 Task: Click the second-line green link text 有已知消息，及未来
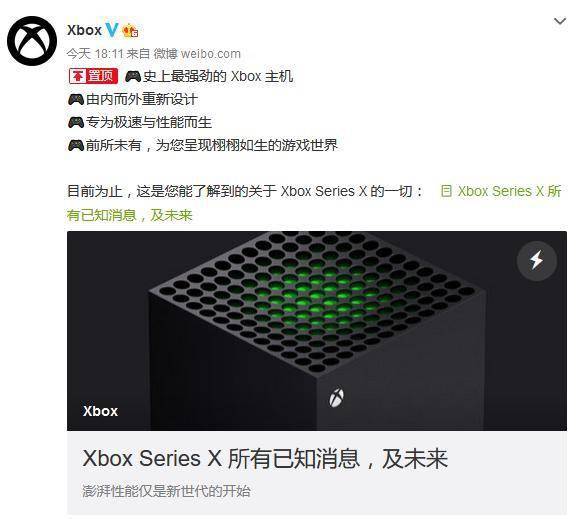pos(129,215)
